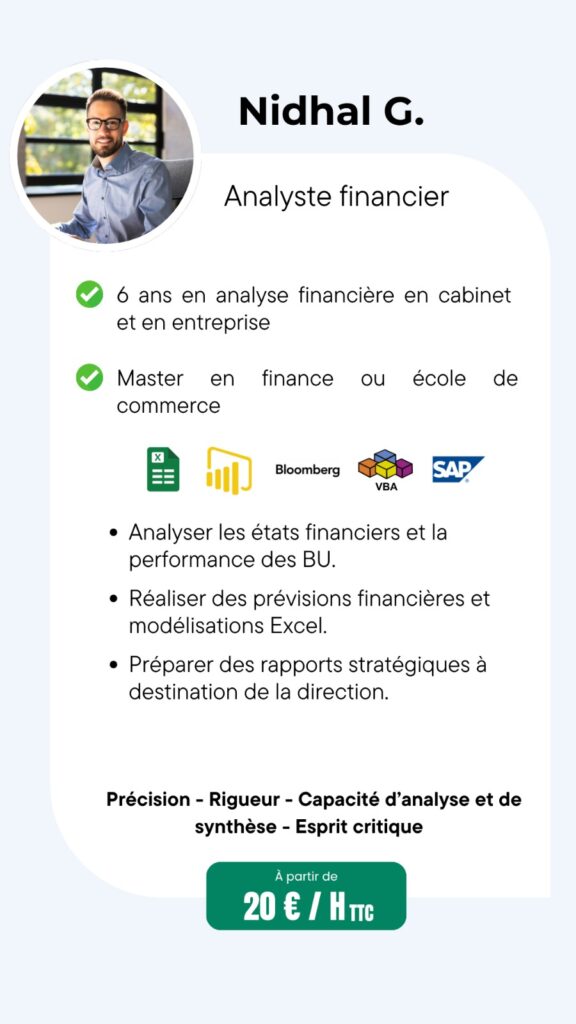Click the blue SAP logo
This screenshot has height=1024, width=576.
458,469
